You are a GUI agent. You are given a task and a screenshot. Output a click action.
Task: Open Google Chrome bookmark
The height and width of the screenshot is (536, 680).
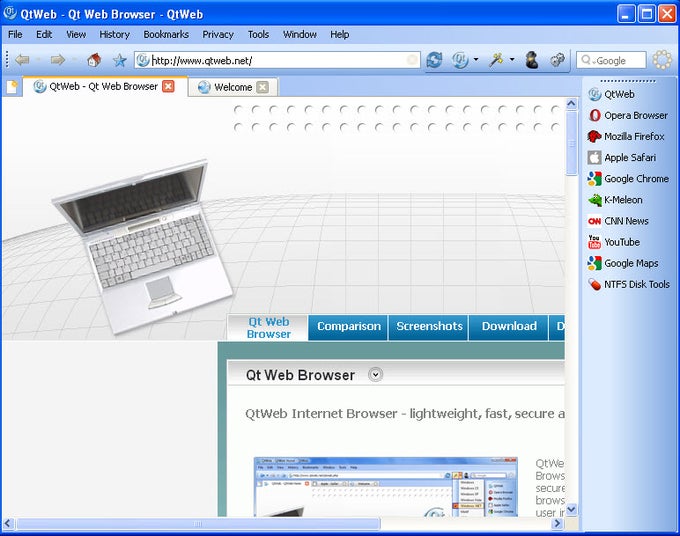628,179
